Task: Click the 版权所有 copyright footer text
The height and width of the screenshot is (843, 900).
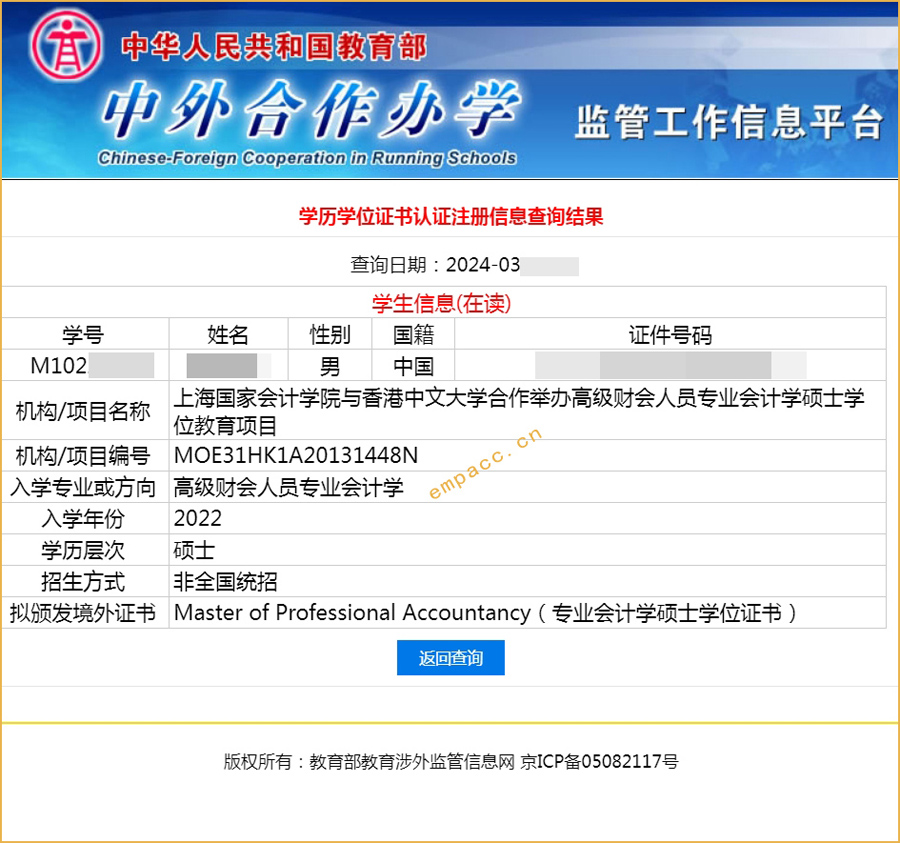Action: (x=451, y=762)
